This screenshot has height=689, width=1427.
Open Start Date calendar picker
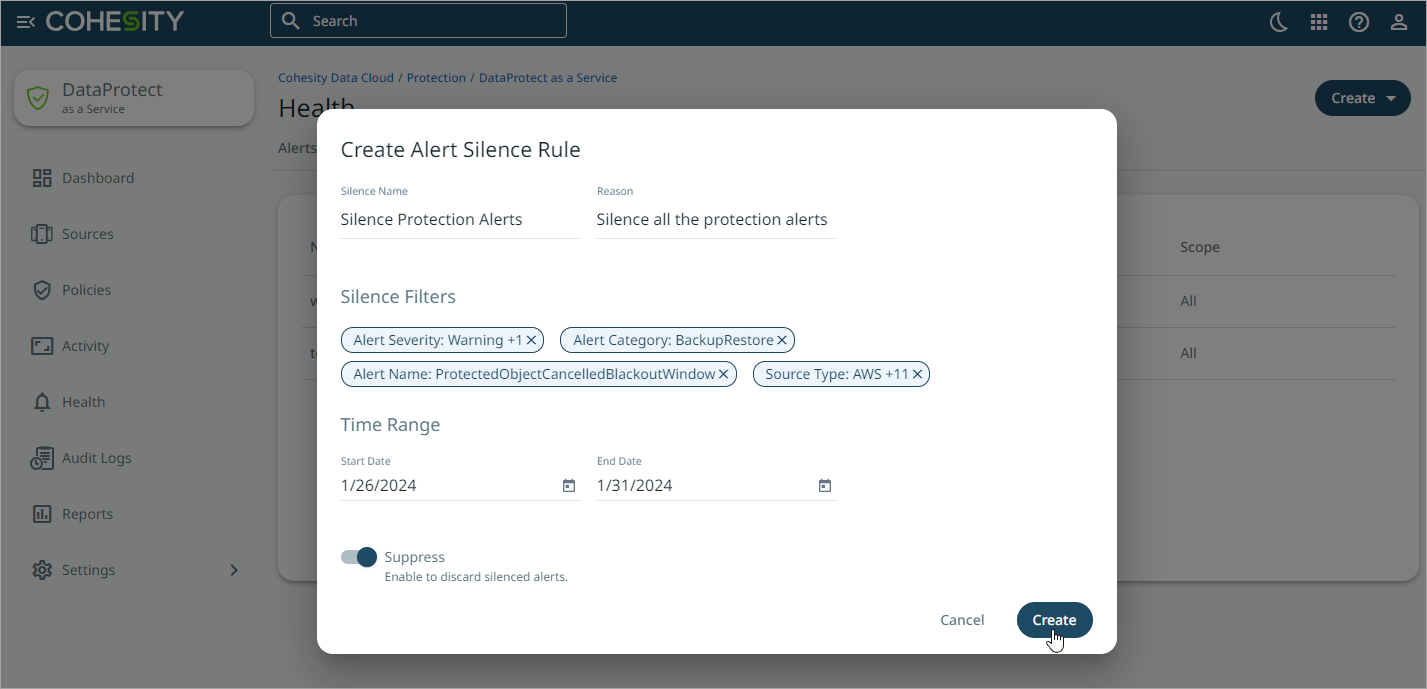point(568,486)
